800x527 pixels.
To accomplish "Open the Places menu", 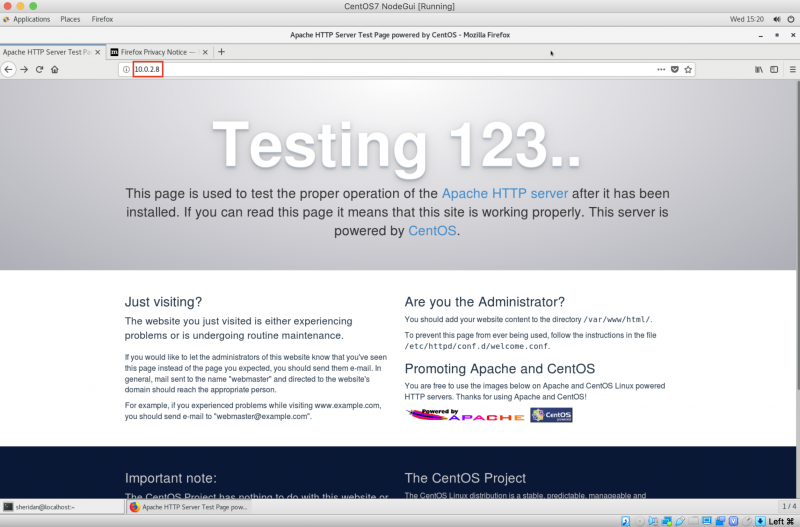I will [70, 19].
